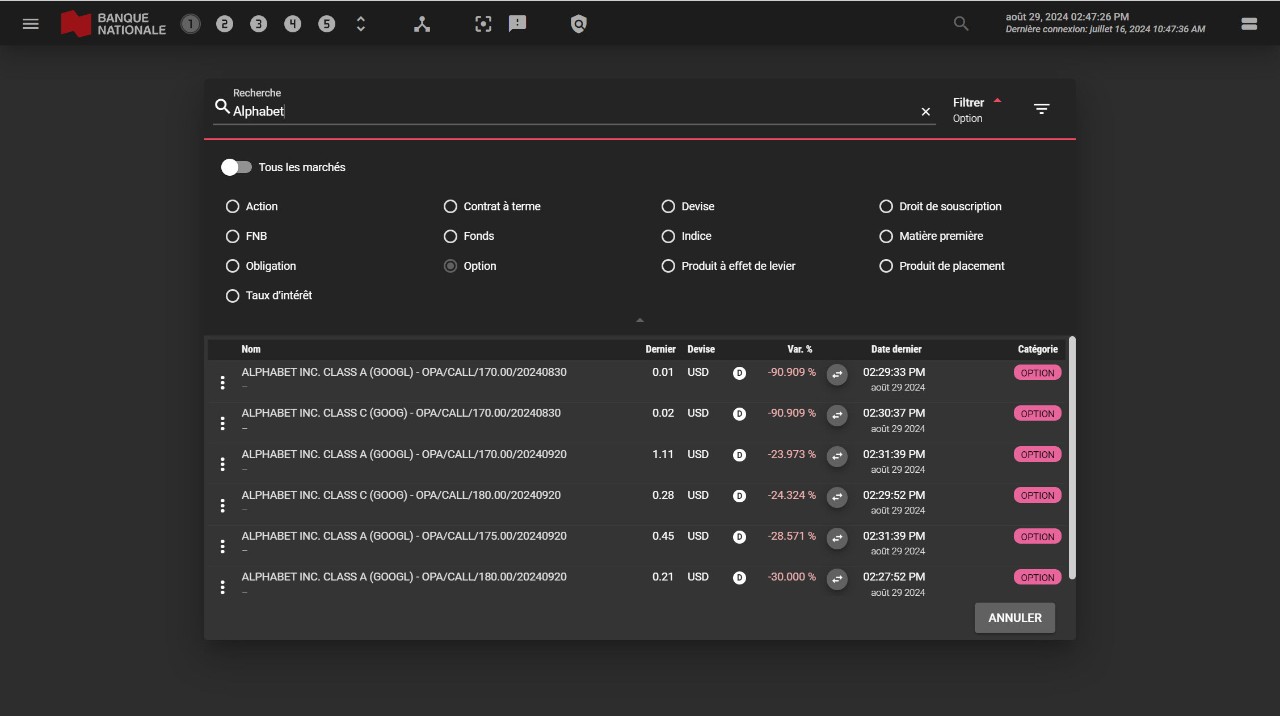Sort by the Nom column header
Viewport: 1280px width, 716px height.
[x=251, y=349]
